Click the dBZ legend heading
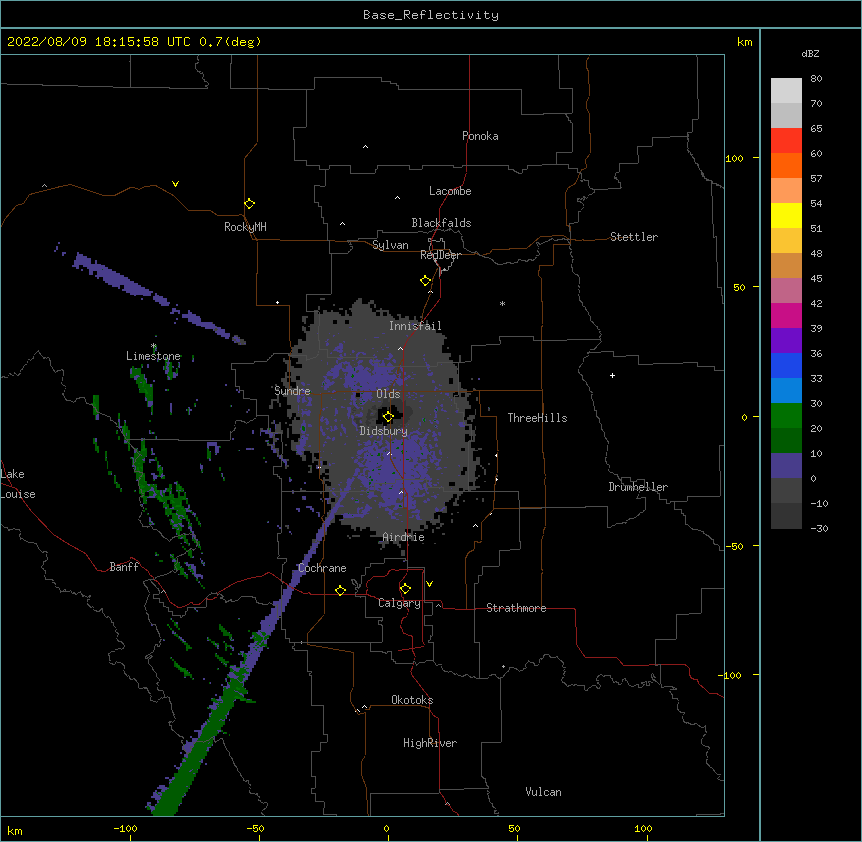862x842 pixels. [x=810, y=53]
